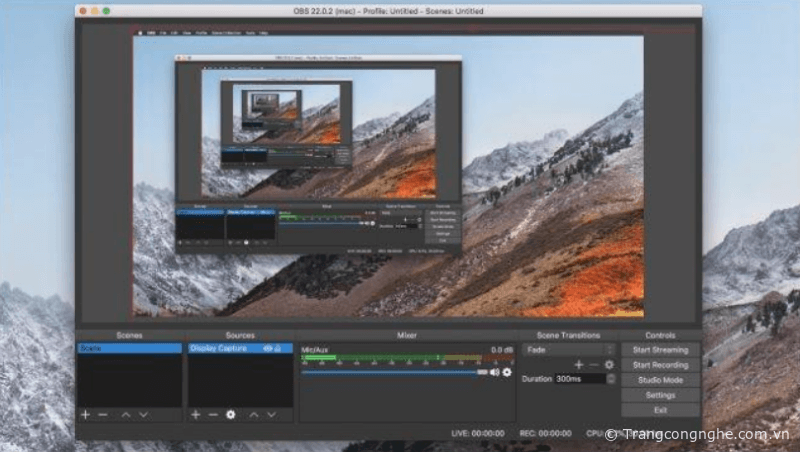The width and height of the screenshot is (800, 452).
Task: Add a scene transition with plus icon
Action: (578, 365)
